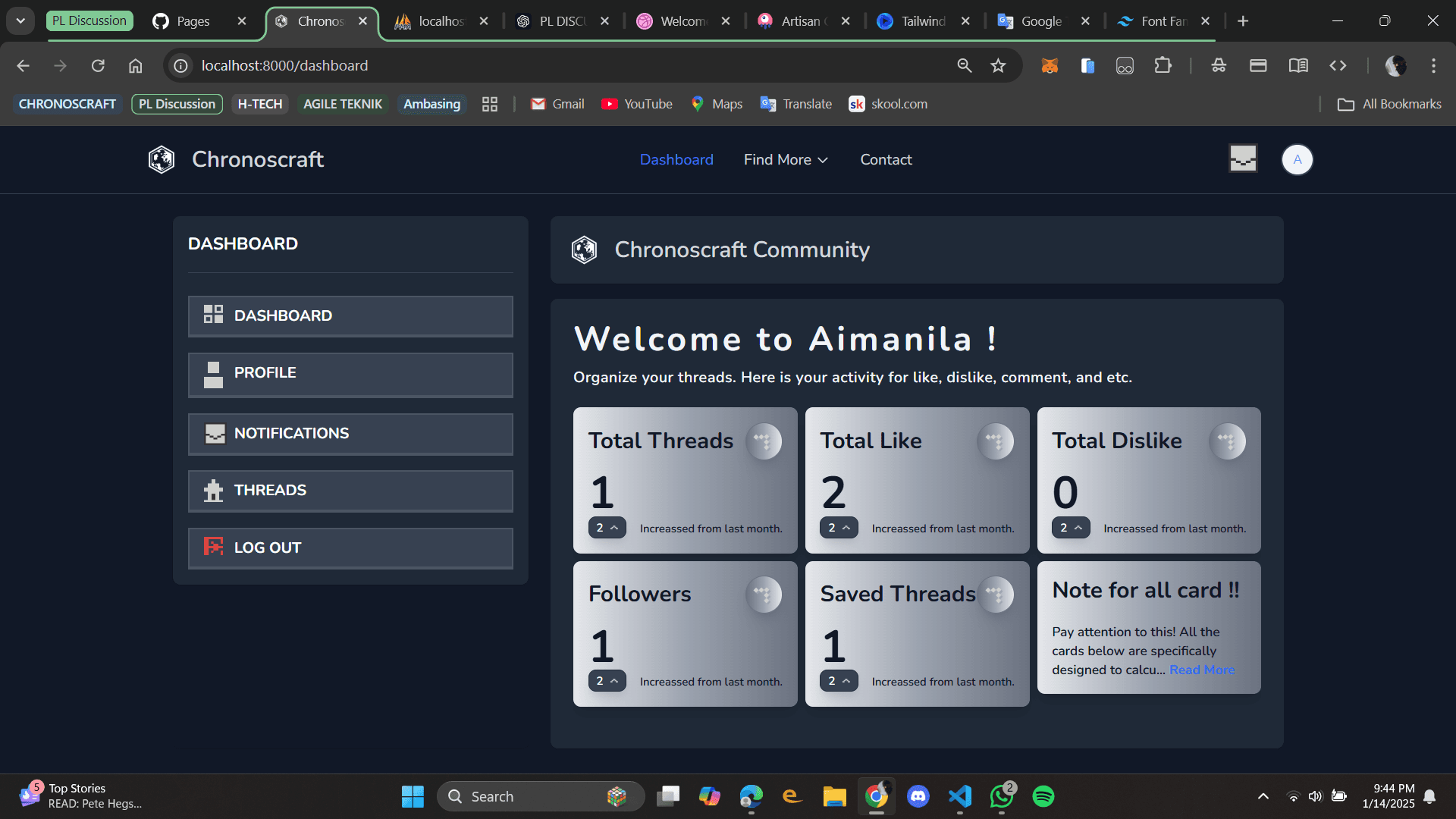Click the round icon on Total Like card
1456x819 pixels.
[995, 441]
